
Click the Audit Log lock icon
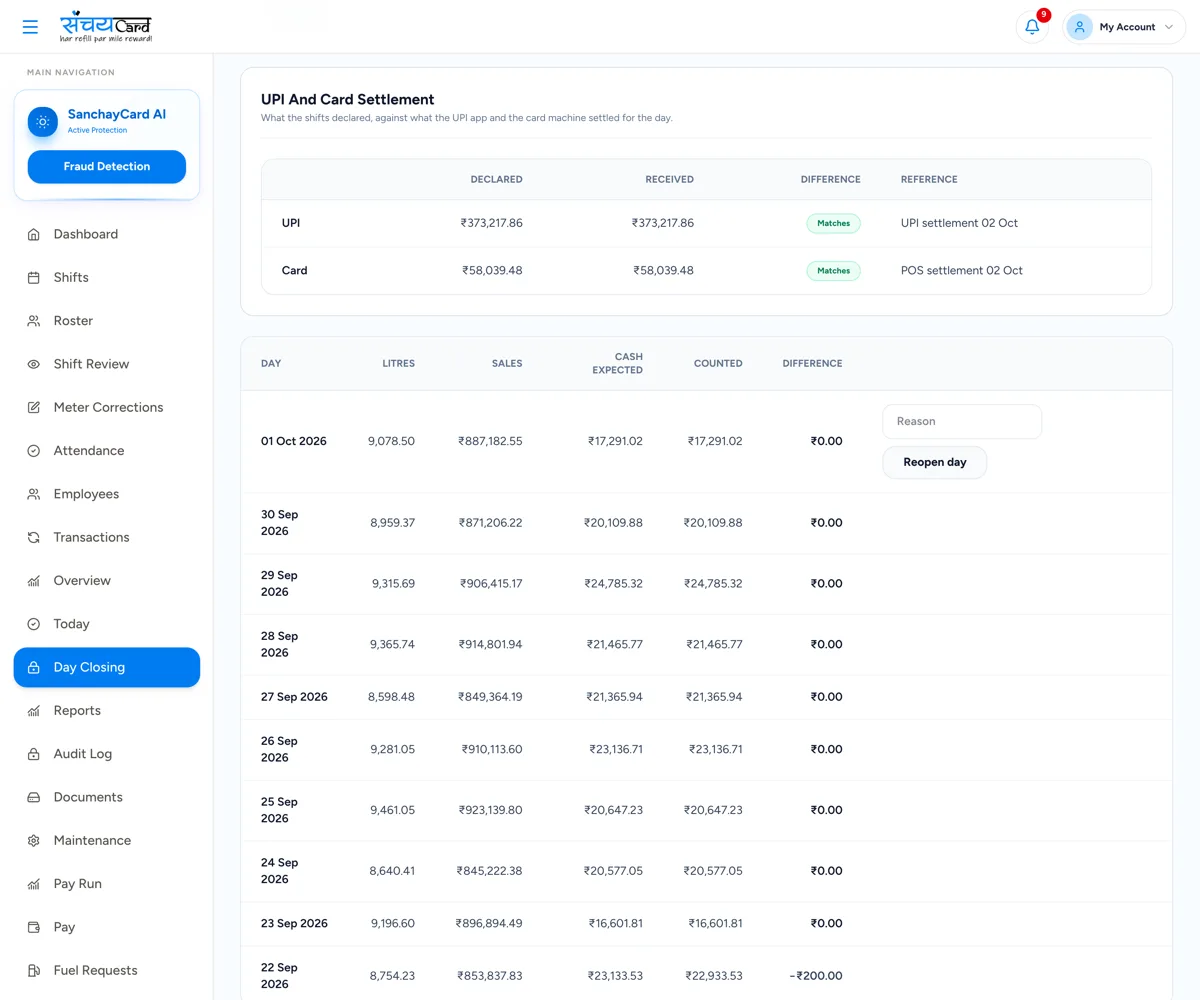33,754
